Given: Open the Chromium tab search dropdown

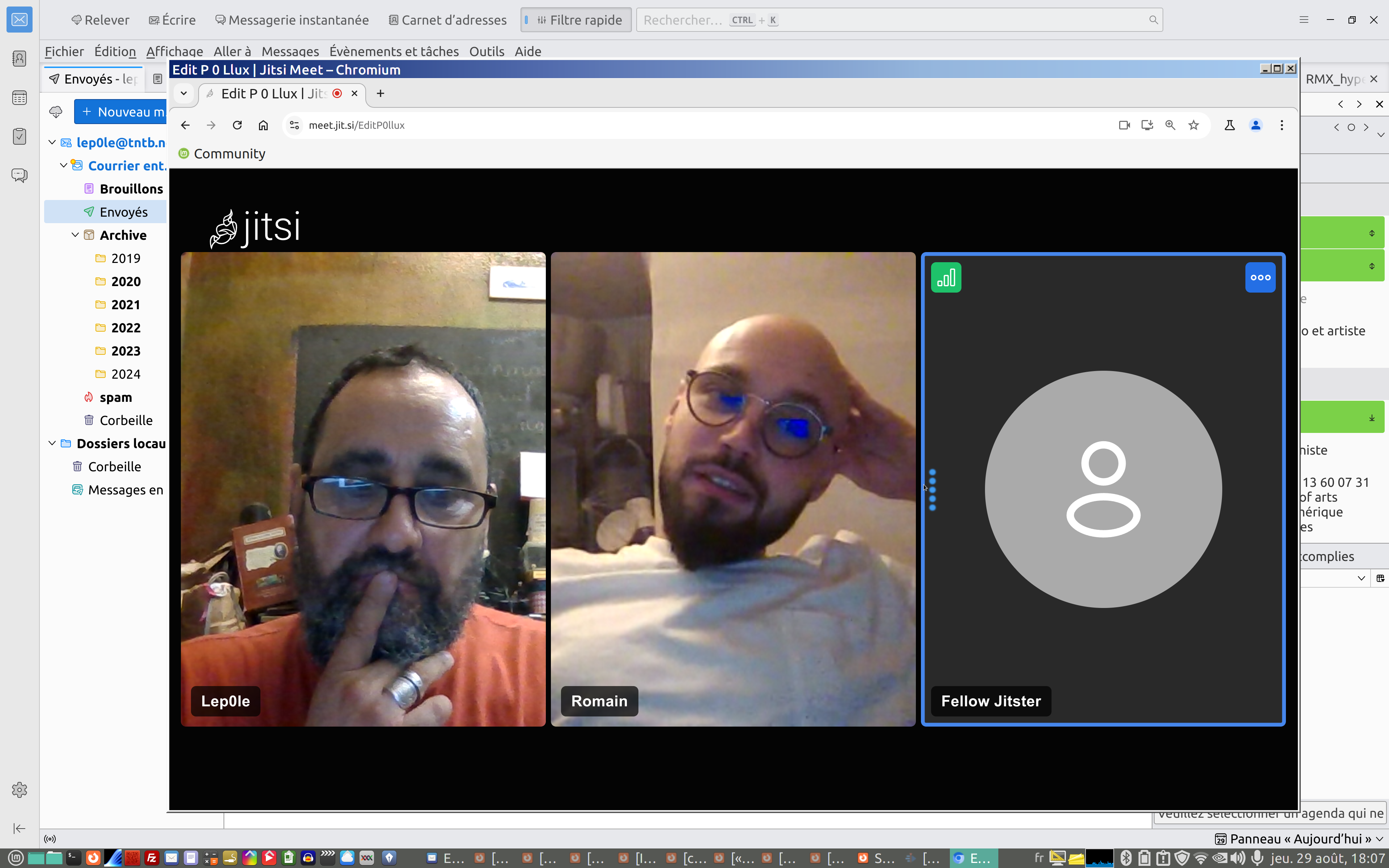Looking at the screenshot, I should pyautogui.click(x=184, y=93).
